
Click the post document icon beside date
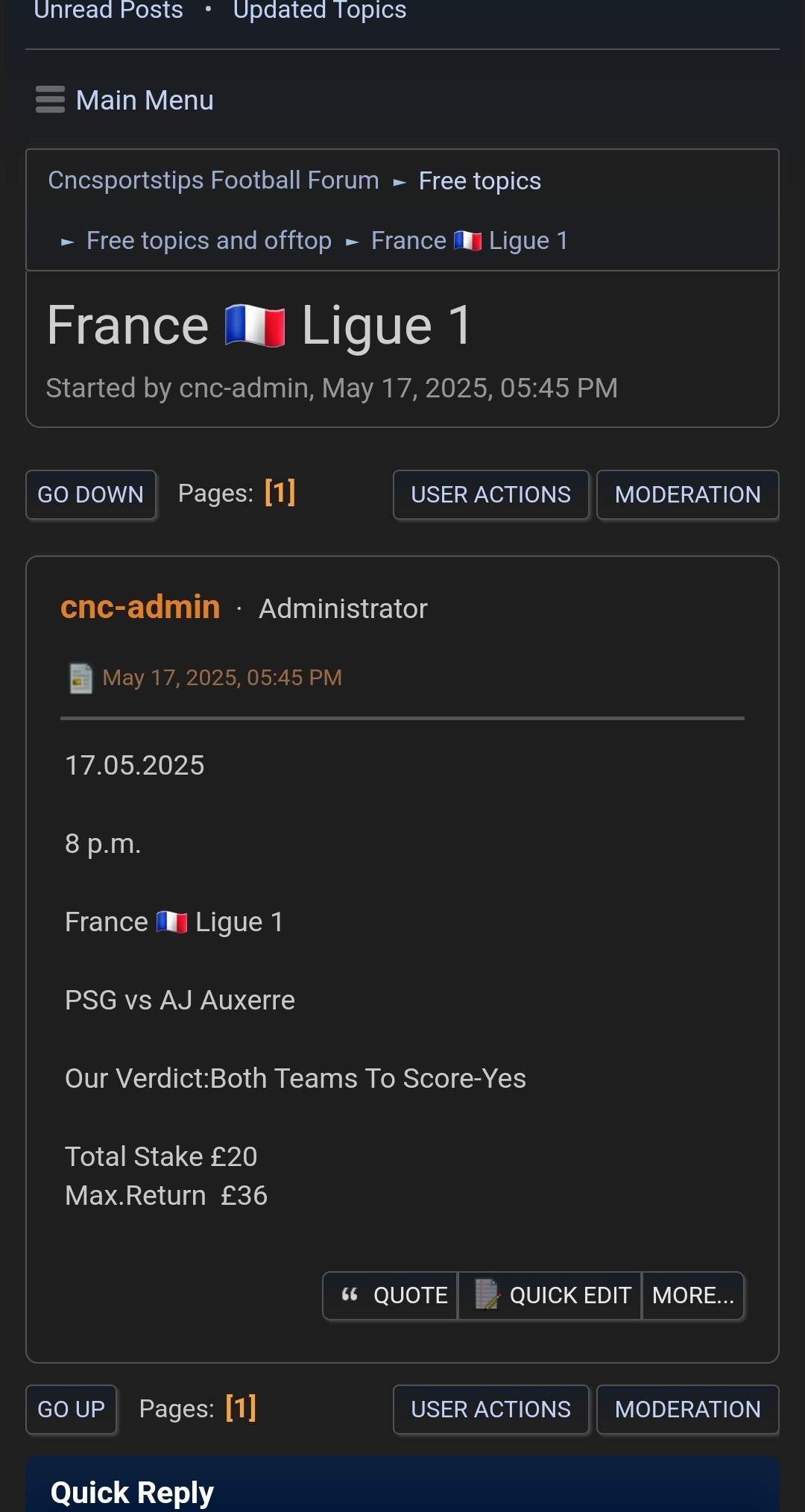pyautogui.click(x=80, y=678)
